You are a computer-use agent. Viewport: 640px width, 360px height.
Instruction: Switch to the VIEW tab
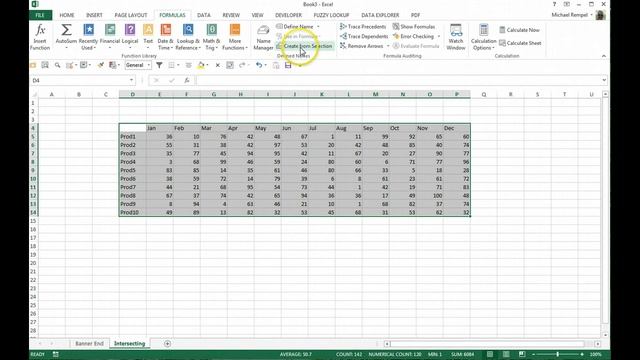pyautogui.click(x=258, y=15)
